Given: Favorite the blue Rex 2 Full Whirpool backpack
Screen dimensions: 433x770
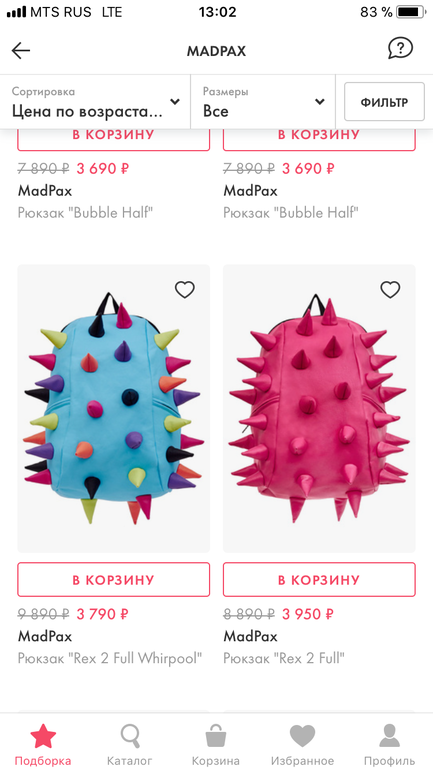Looking at the screenshot, I should point(185,290).
